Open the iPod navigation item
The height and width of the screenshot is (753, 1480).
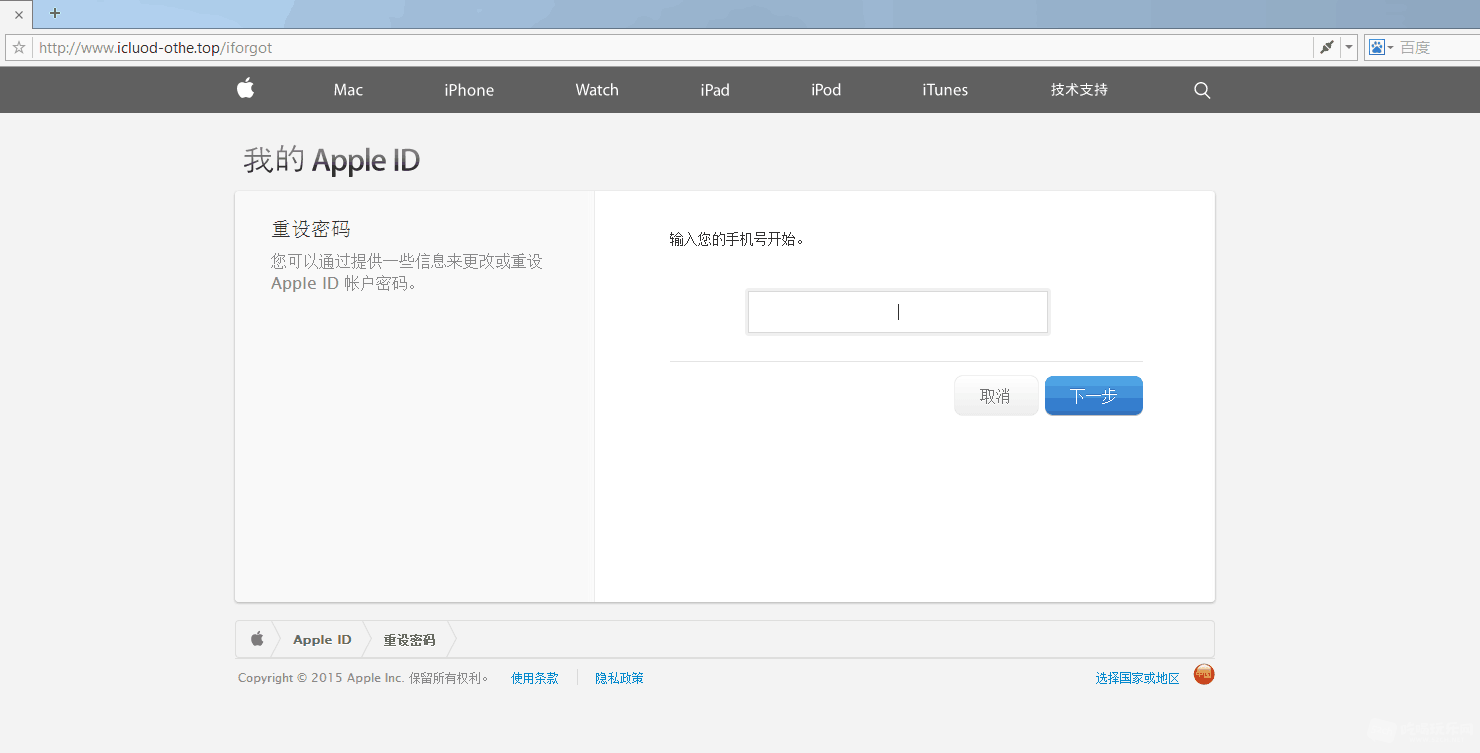click(x=826, y=90)
